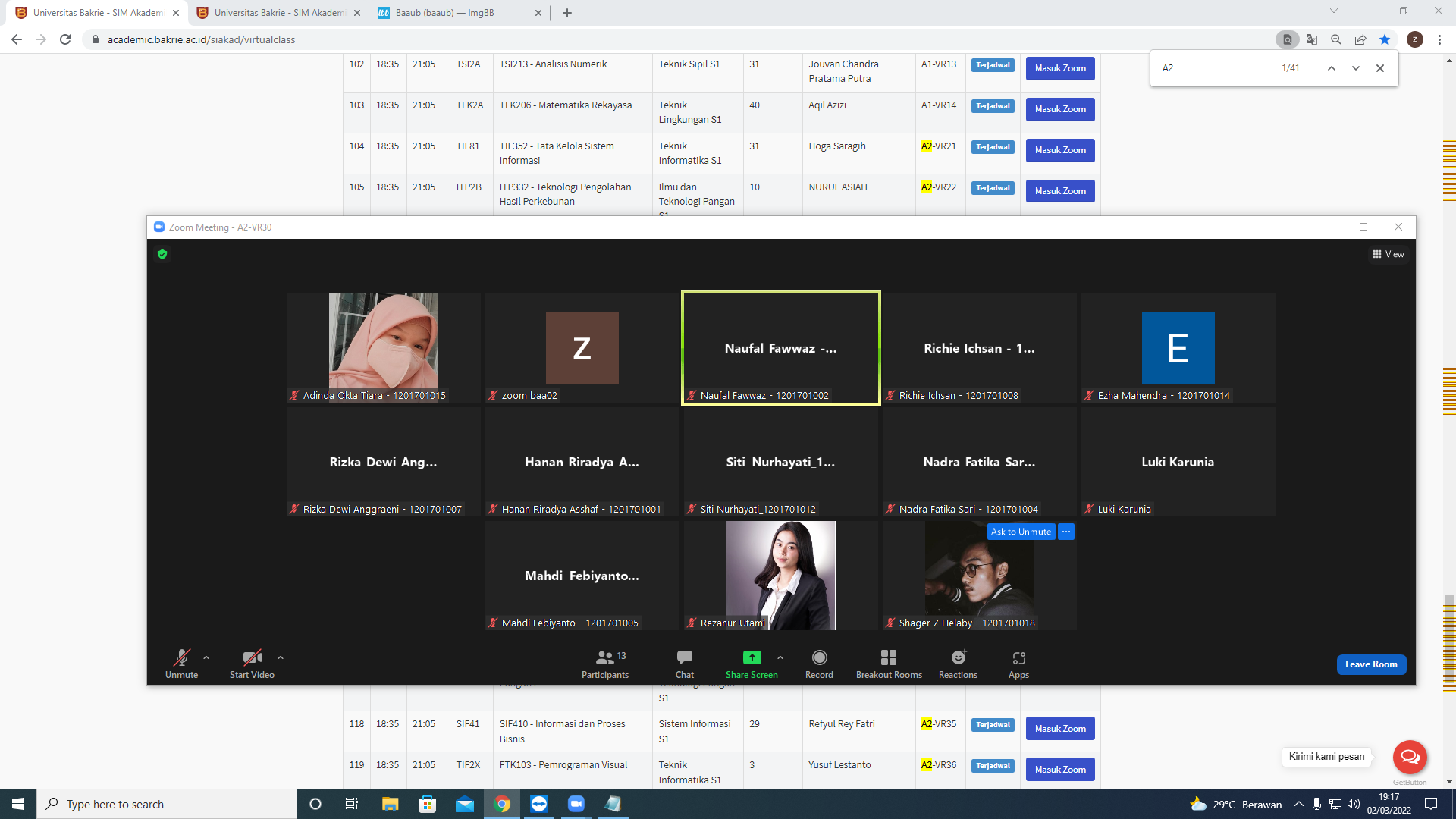
Task: Bookmark this page with star icon
Action: pyautogui.click(x=1385, y=39)
